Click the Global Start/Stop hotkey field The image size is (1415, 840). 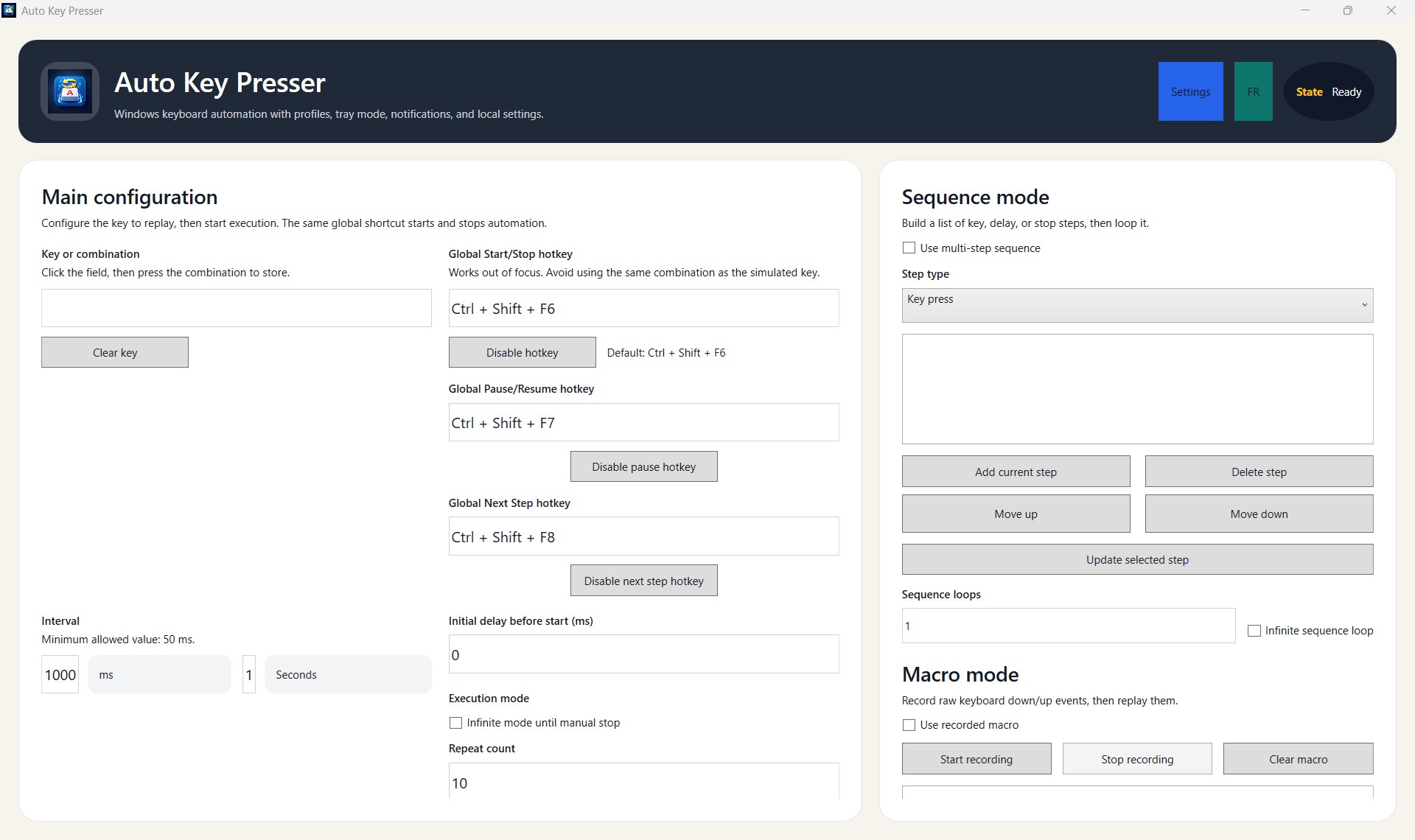tap(643, 308)
